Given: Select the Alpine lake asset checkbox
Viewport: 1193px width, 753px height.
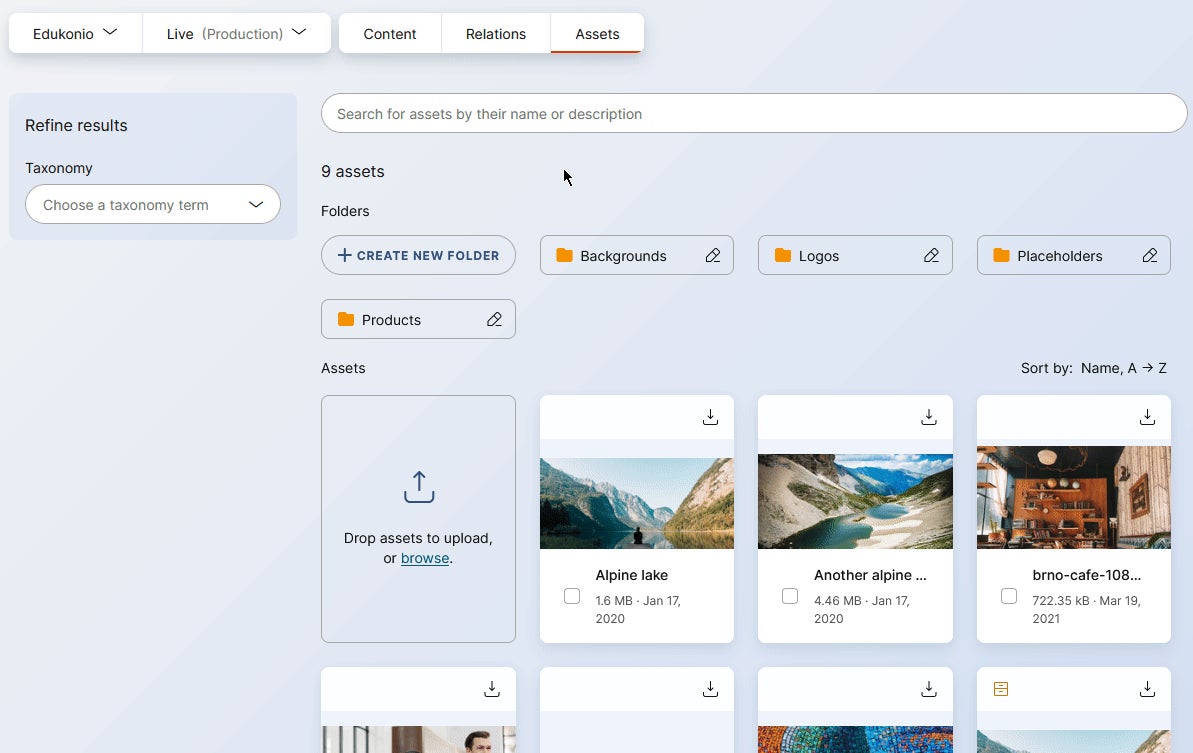Looking at the screenshot, I should (x=572, y=596).
